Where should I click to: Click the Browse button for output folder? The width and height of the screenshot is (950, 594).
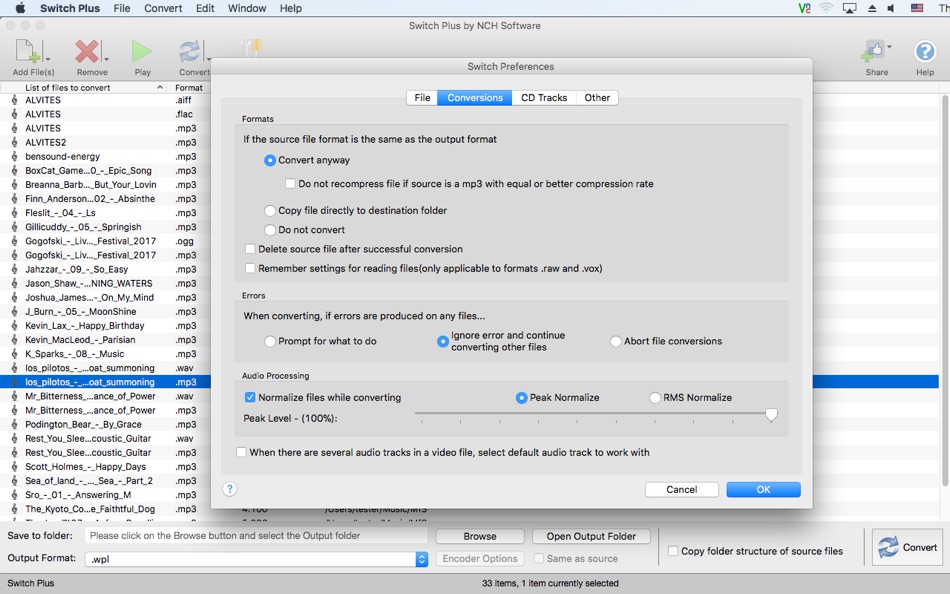[x=480, y=536]
